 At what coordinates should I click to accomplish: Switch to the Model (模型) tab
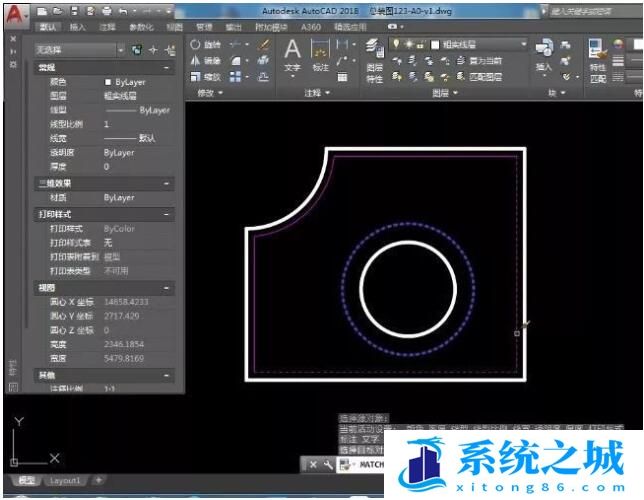coord(27,480)
